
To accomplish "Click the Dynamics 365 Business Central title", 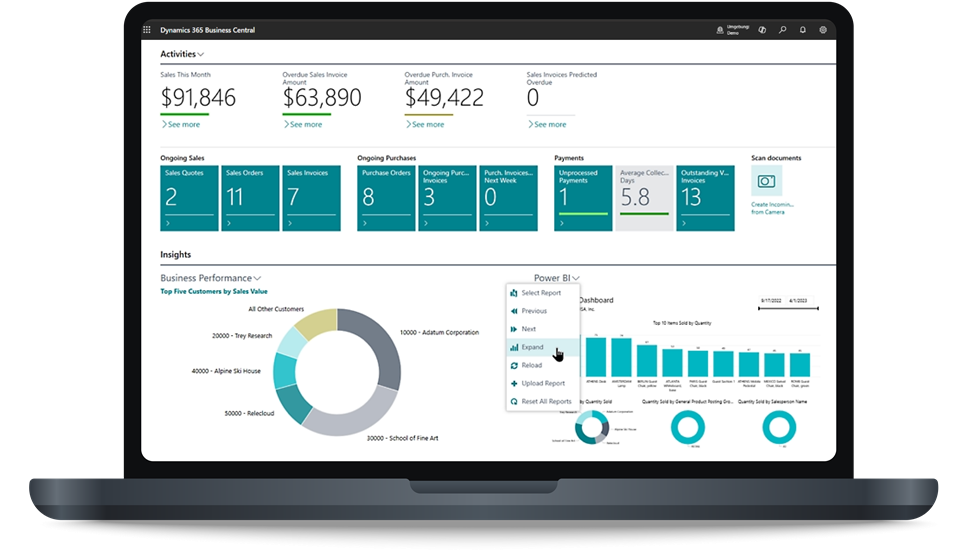I will pyautogui.click(x=208, y=29).
